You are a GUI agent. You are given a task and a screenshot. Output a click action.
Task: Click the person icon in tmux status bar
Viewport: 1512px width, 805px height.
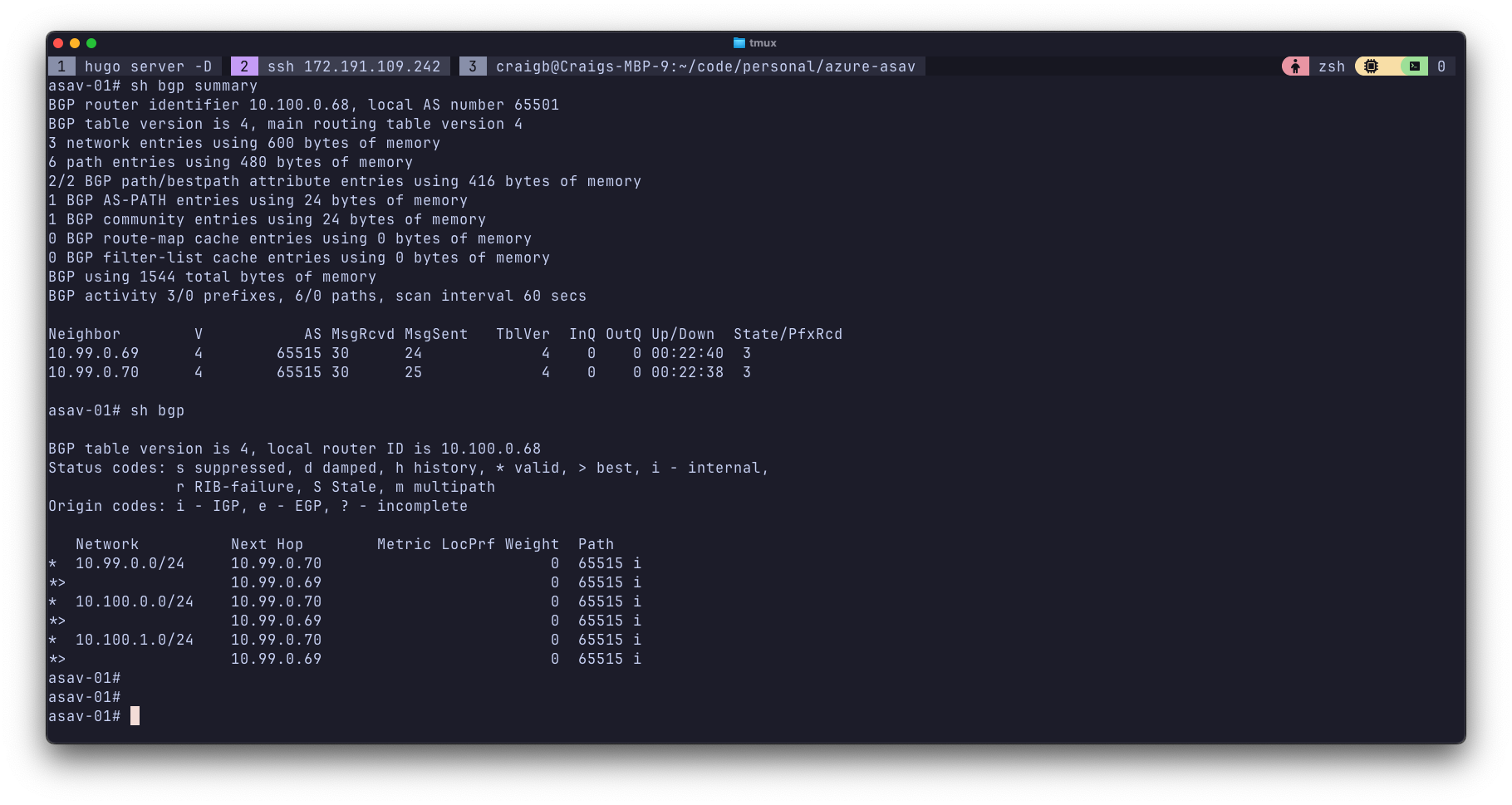click(x=1295, y=66)
